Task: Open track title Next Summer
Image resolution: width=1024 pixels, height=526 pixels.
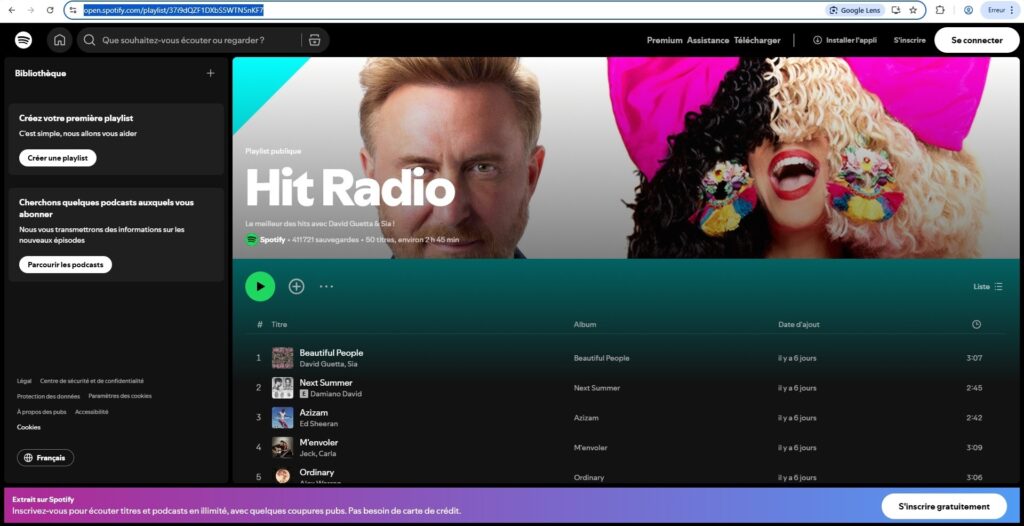Action: coord(326,383)
